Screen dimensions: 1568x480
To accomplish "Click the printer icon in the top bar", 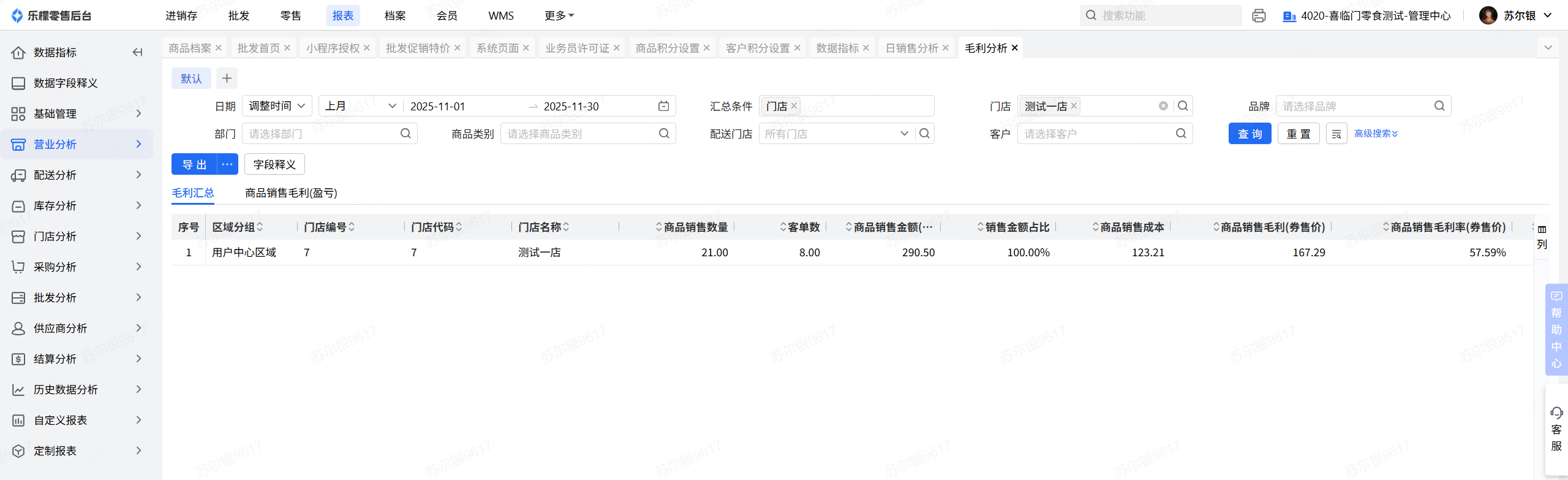I will 1259,15.
